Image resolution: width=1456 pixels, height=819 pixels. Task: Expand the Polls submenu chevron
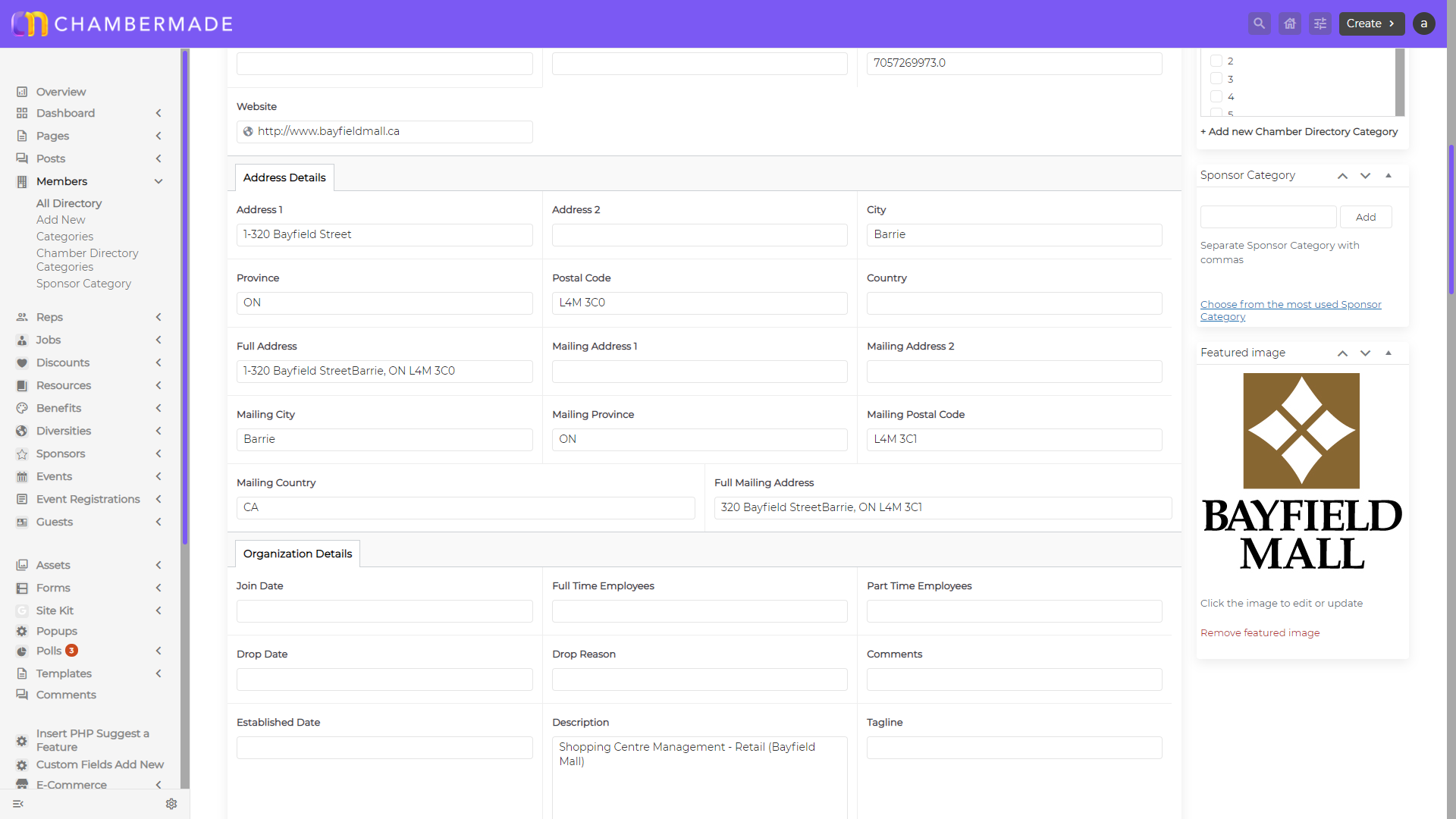coord(158,651)
